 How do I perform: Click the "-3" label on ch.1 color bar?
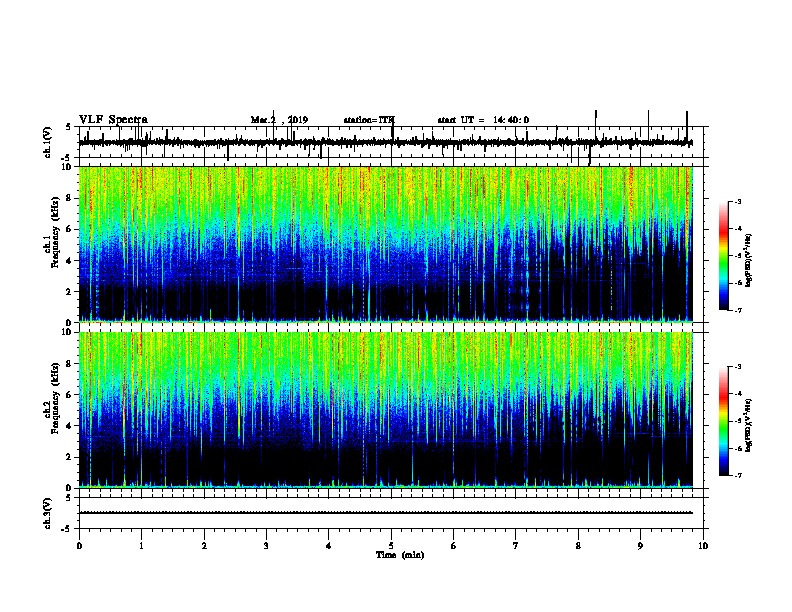pyautogui.click(x=737, y=201)
